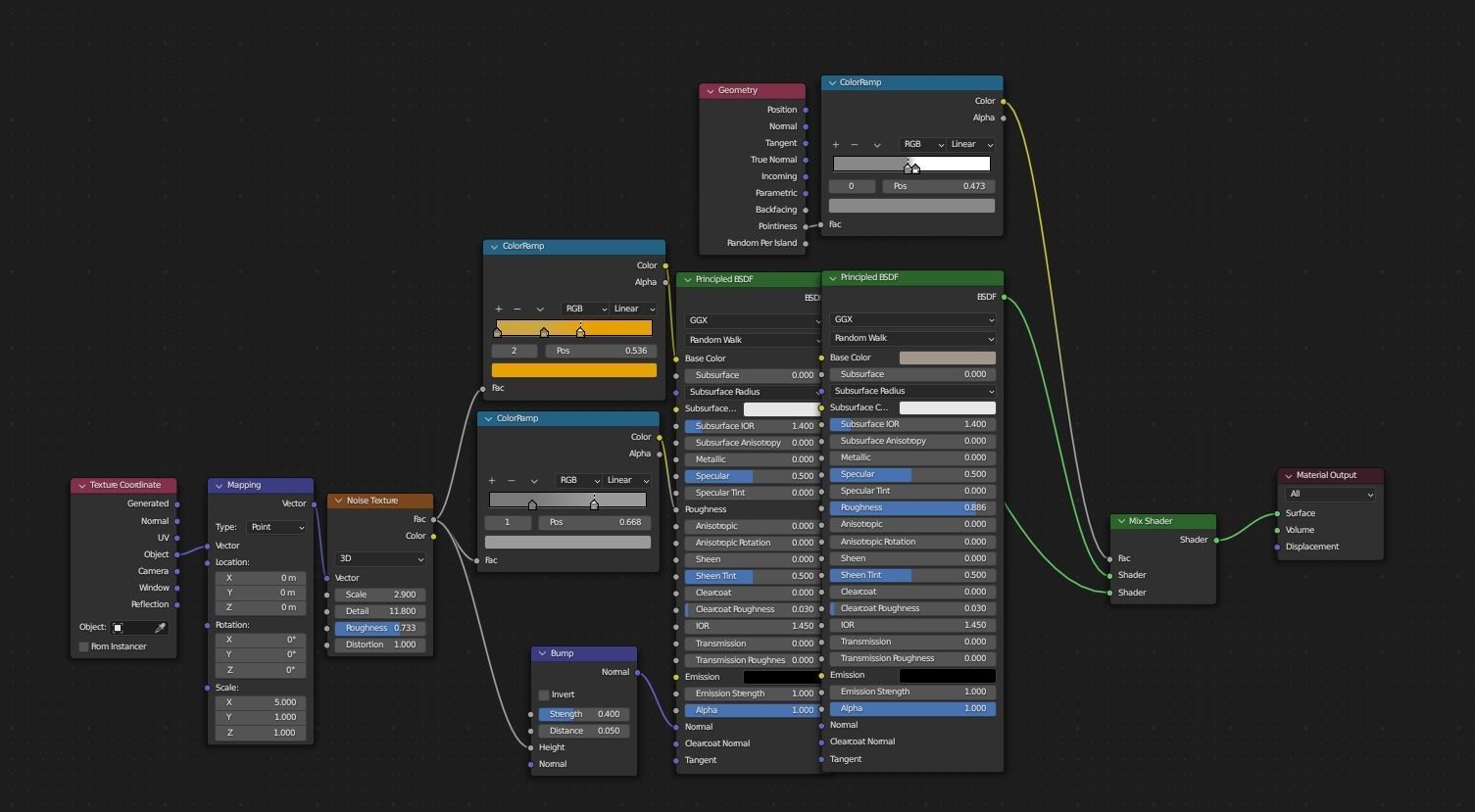Image resolution: width=1475 pixels, height=812 pixels.
Task: Click the Geometry Pointiness output socket
Action: pyautogui.click(x=806, y=226)
